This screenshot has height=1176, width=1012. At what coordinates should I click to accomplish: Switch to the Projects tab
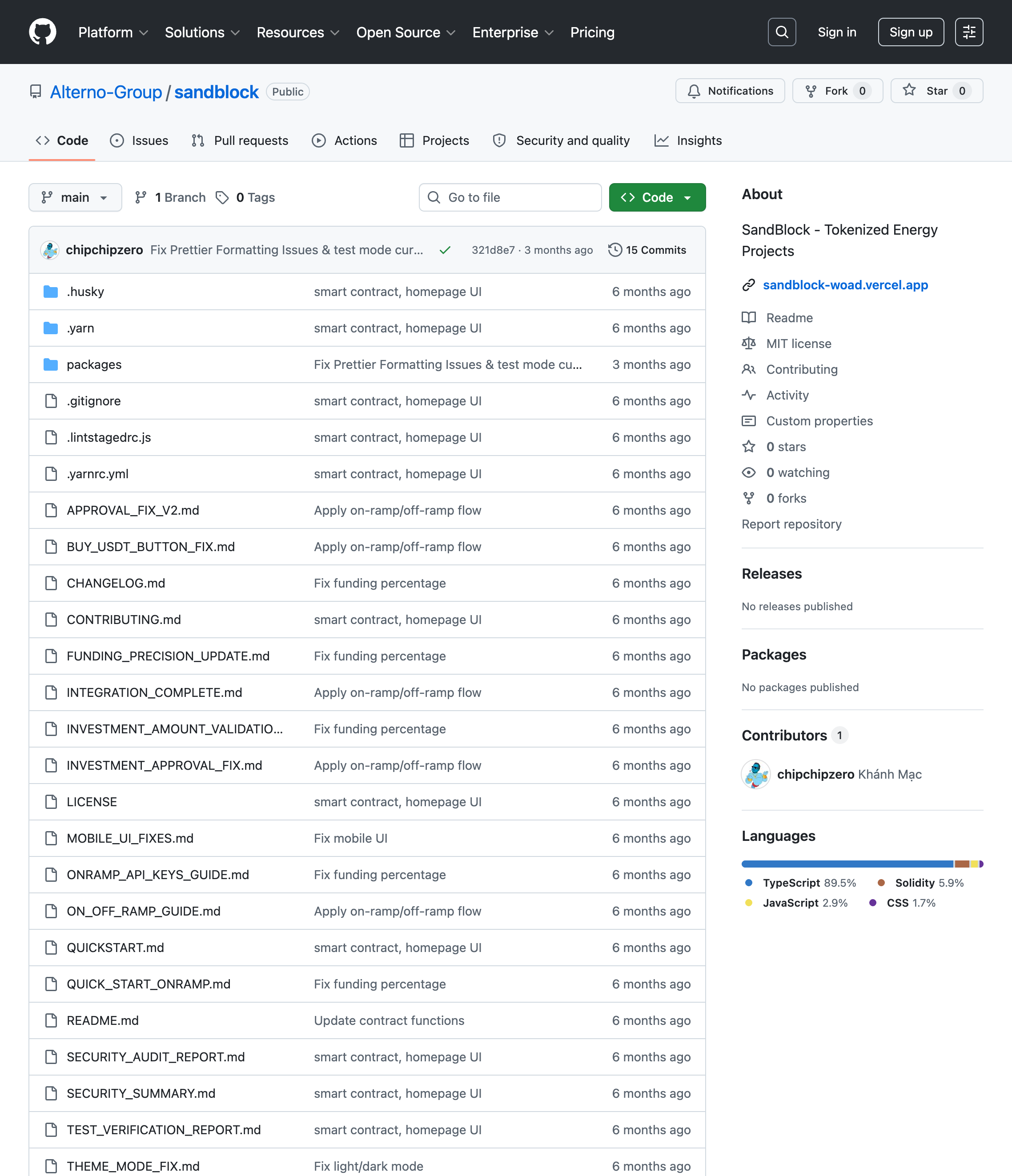tap(434, 141)
